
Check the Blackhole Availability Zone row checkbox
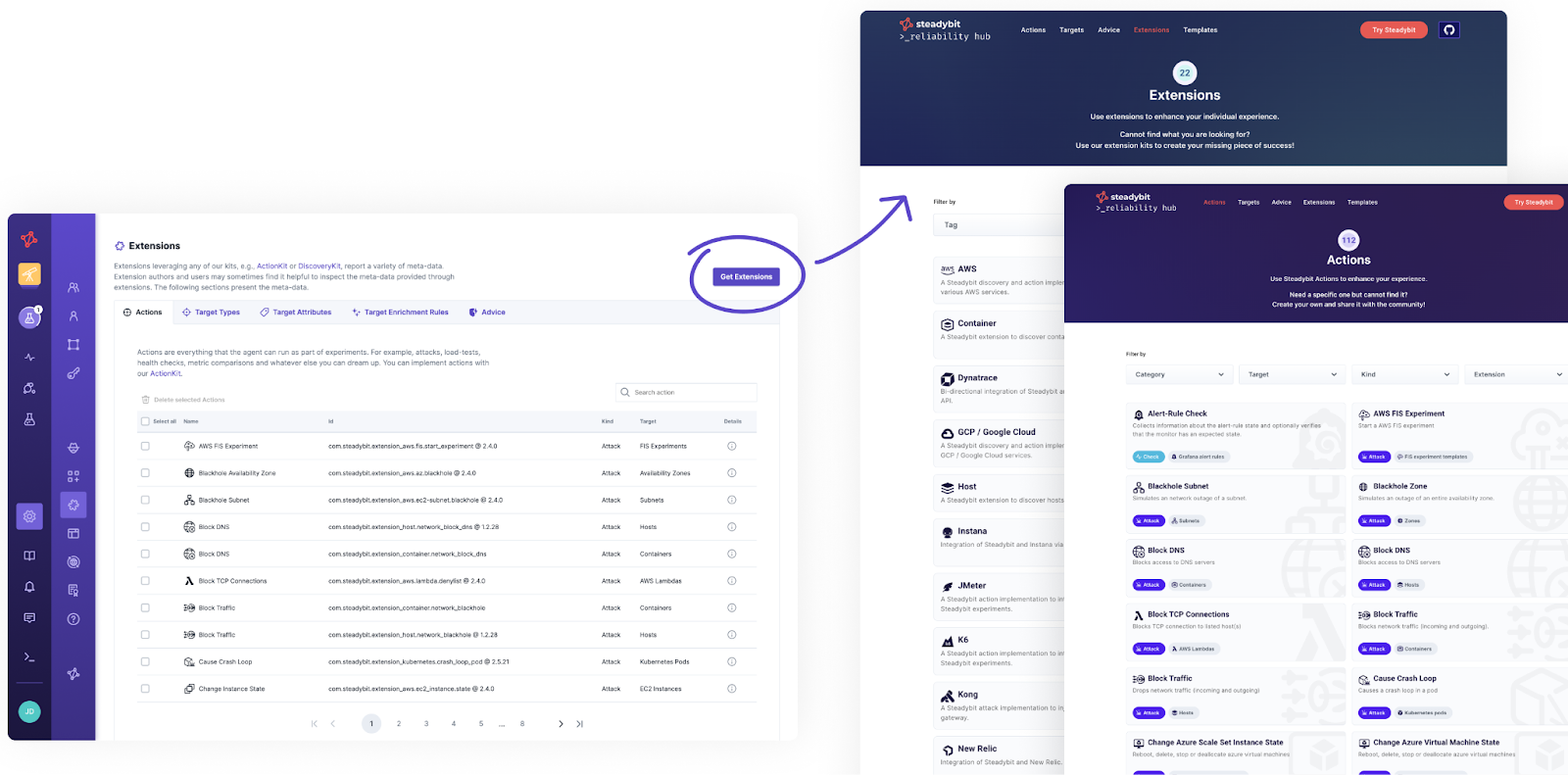coord(145,473)
